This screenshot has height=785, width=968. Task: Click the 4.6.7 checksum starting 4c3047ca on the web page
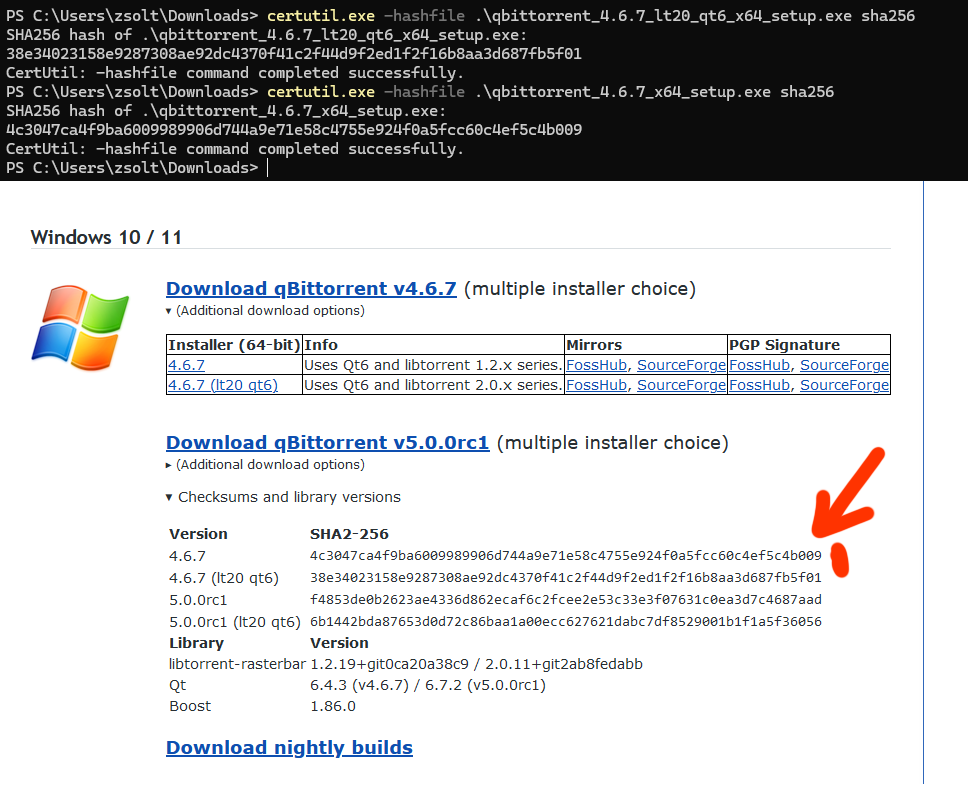pos(565,556)
